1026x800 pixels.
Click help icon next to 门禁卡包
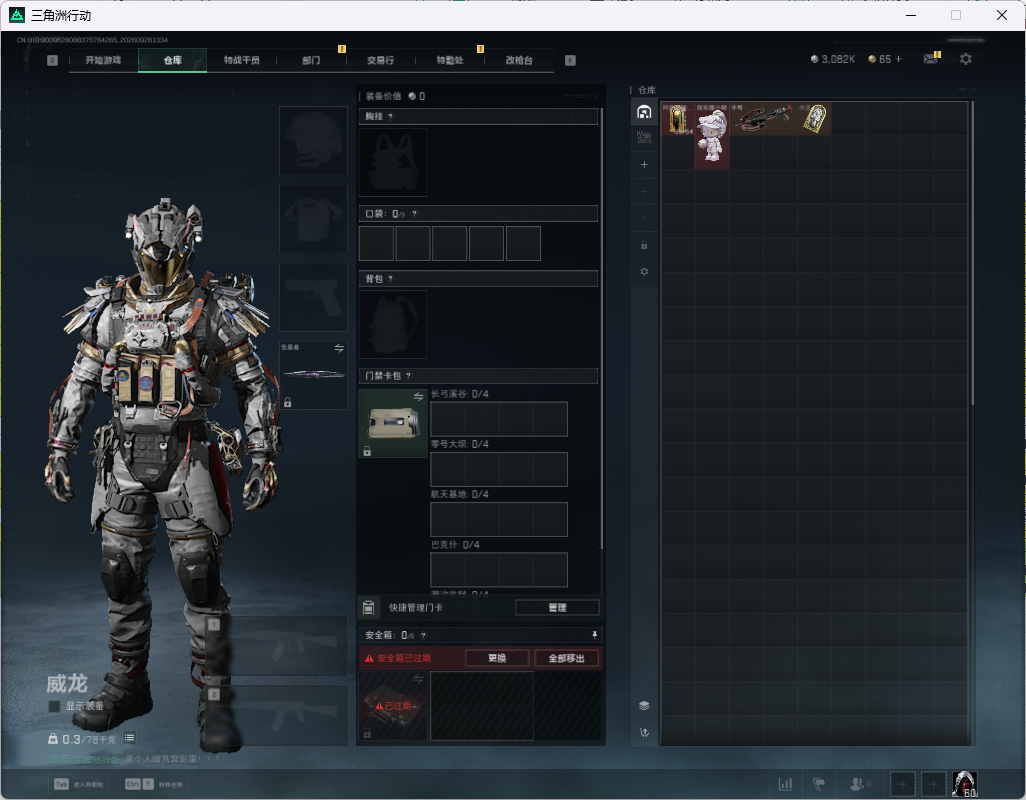coord(408,375)
